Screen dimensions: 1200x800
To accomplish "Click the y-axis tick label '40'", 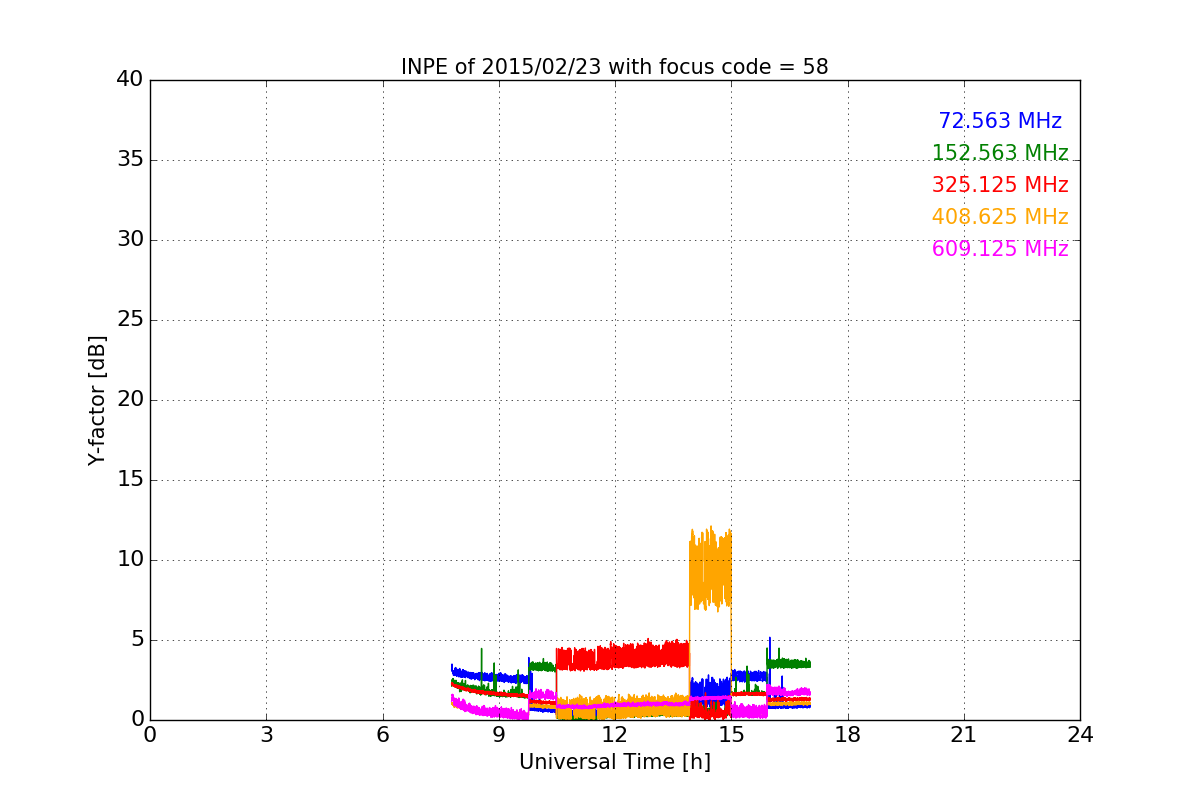I will (x=129, y=80).
